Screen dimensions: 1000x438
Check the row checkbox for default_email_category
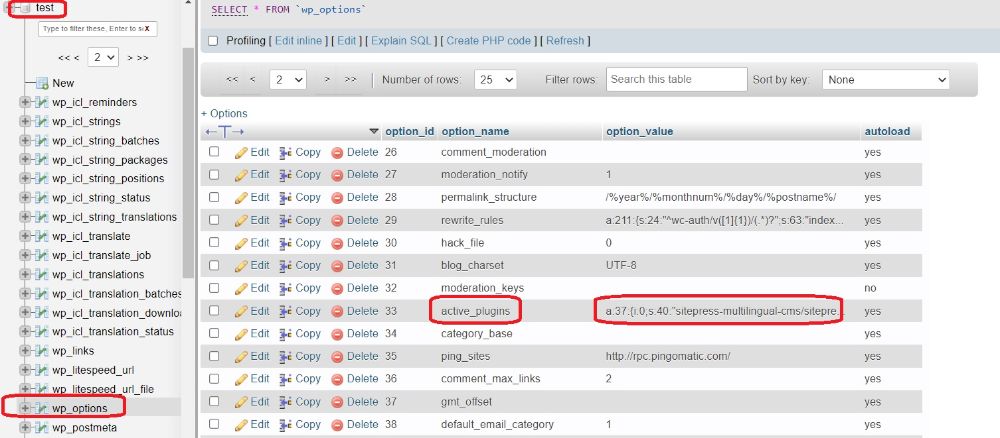pos(214,423)
